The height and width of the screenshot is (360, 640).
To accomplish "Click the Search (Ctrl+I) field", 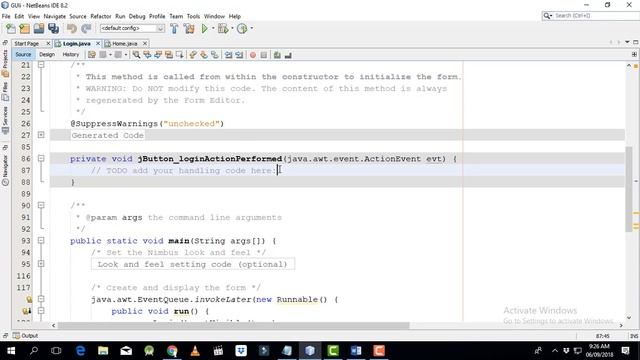I will point(590,16).
